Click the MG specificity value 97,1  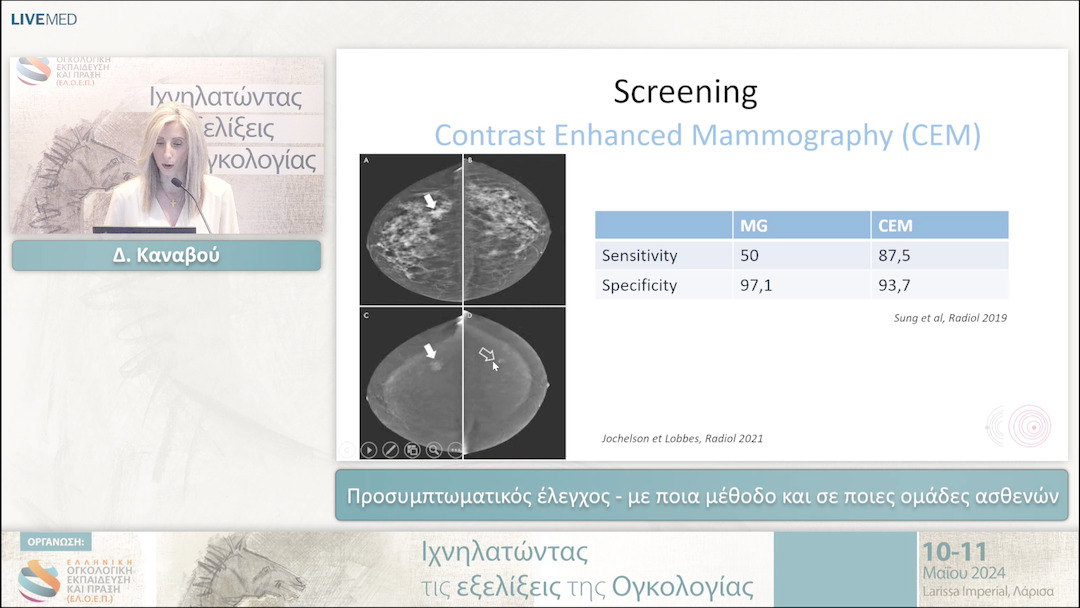[x=756, y=285]
